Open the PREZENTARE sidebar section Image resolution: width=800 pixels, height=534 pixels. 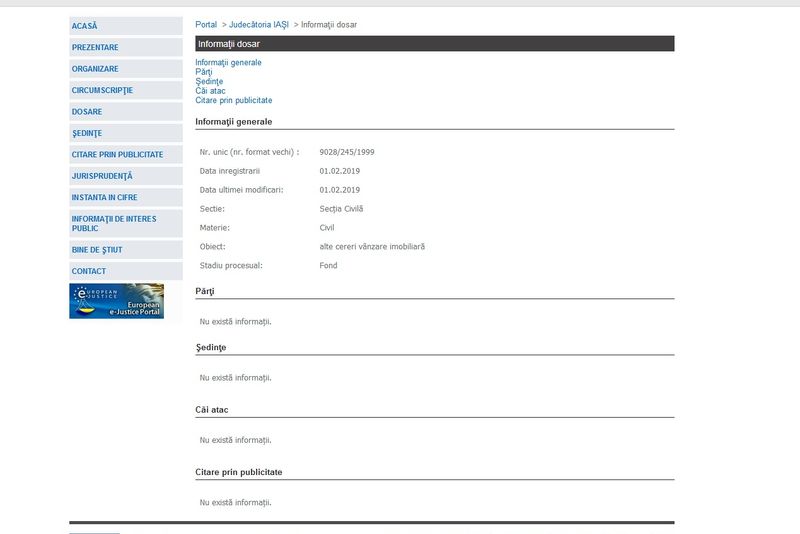tap(95, 47)
